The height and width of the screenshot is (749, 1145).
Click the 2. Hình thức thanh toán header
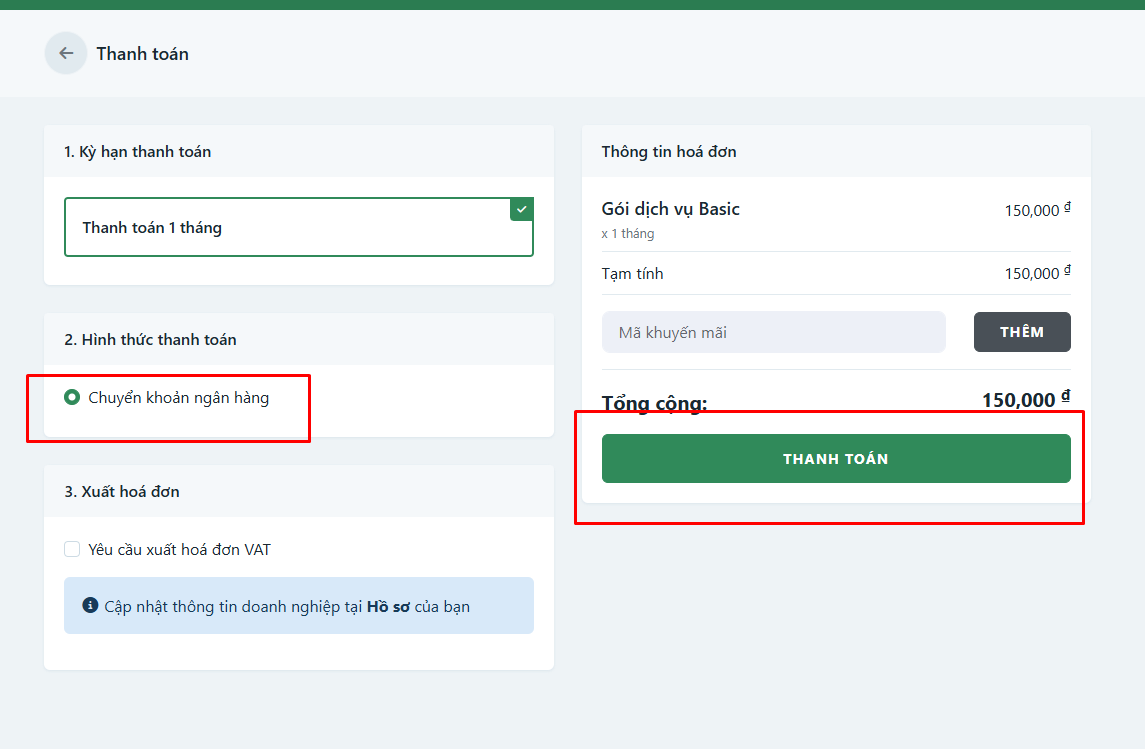(150, 339)
